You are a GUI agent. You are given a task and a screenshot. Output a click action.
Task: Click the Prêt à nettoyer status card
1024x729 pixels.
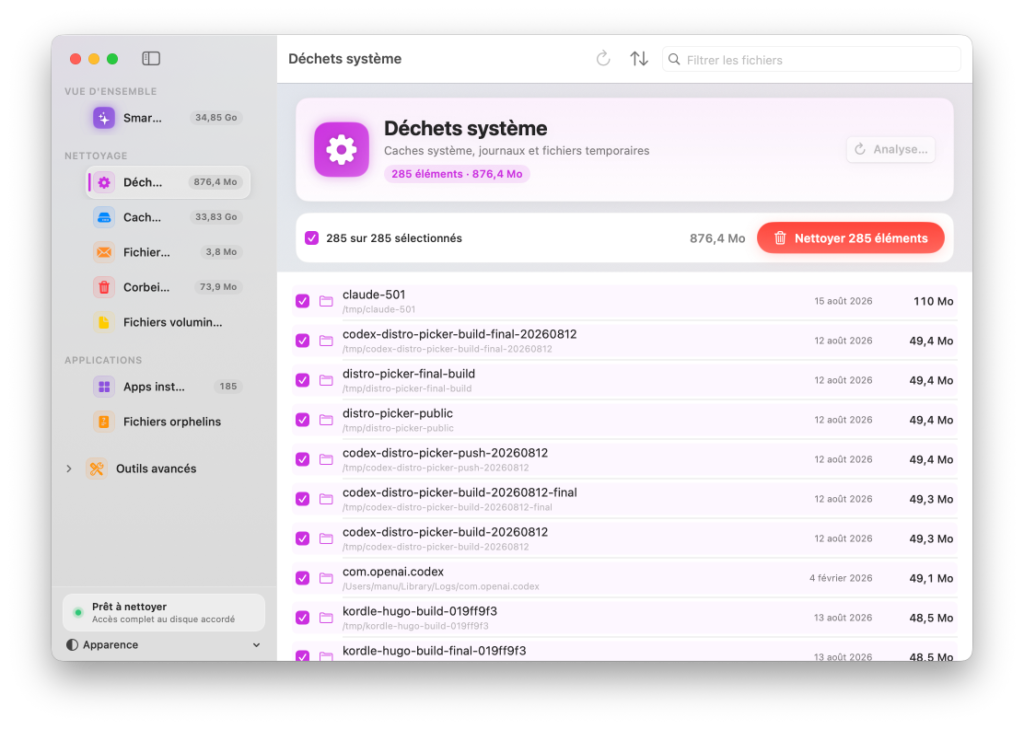coord(164,612)
